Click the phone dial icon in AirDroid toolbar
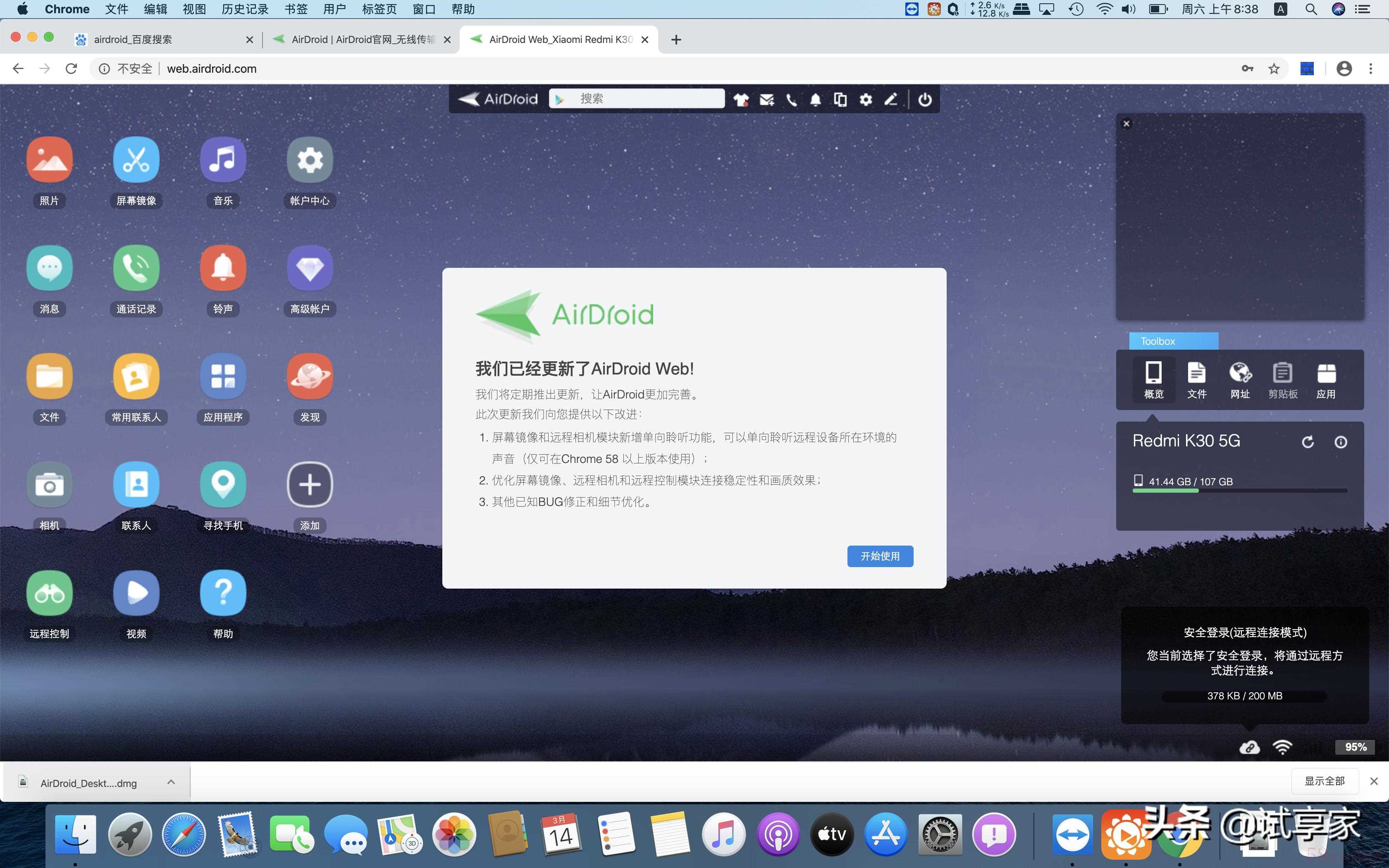Image resolution: width=1389 pixels, height=868 pixels. pos(792,99)
